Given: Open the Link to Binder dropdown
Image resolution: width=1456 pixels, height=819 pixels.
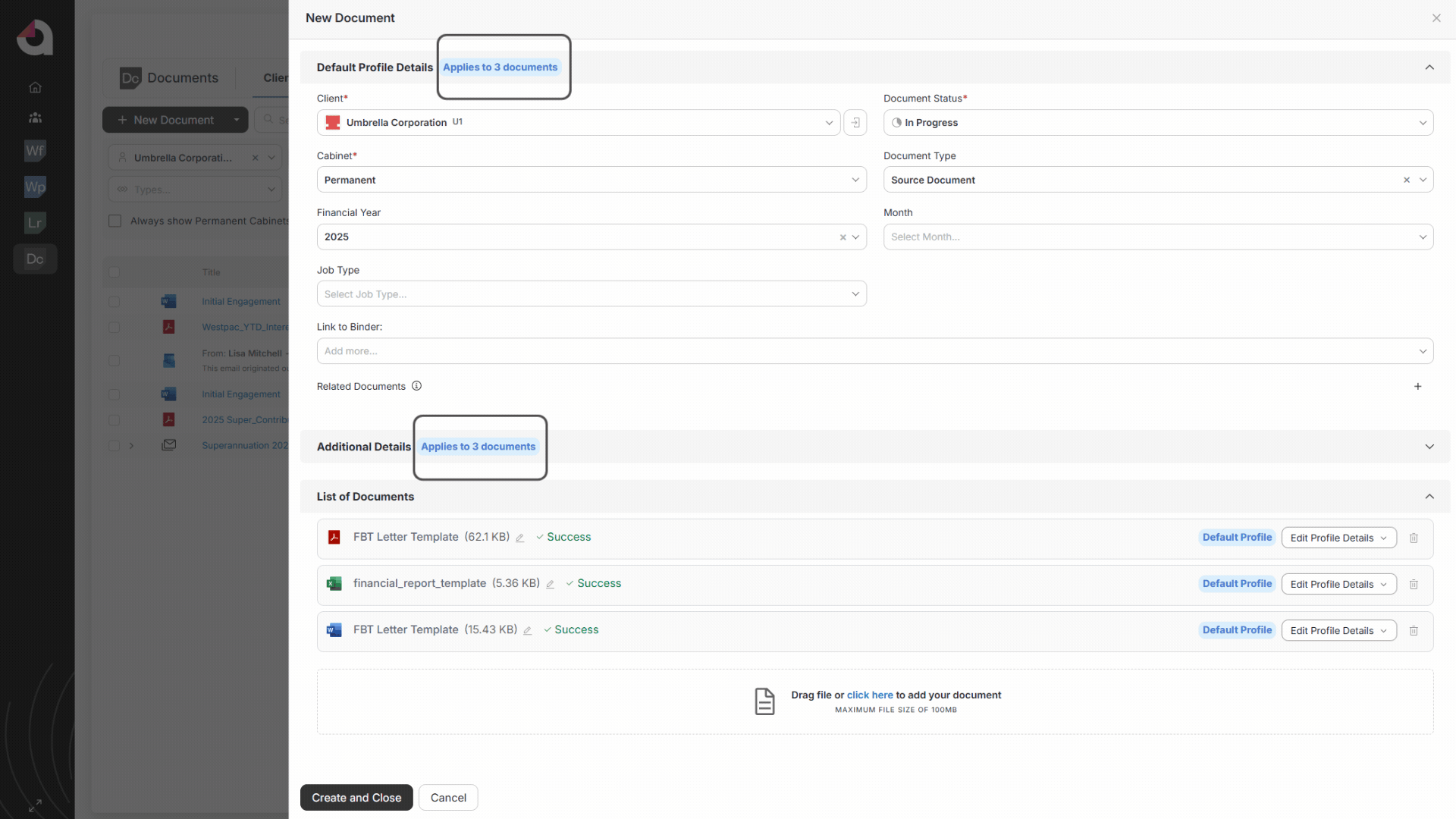Looking at the screenshot, I should [874, 350].
